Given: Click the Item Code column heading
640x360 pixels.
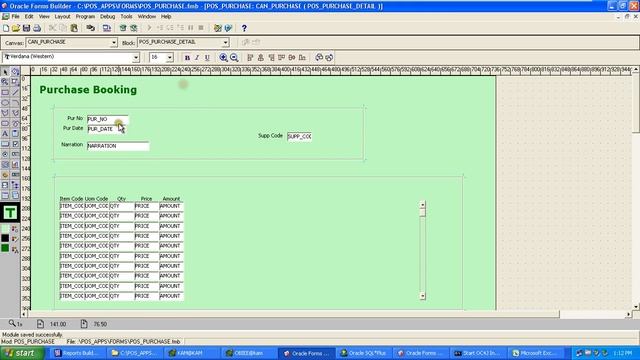Looking at the screenshot, I should point(71,199).
